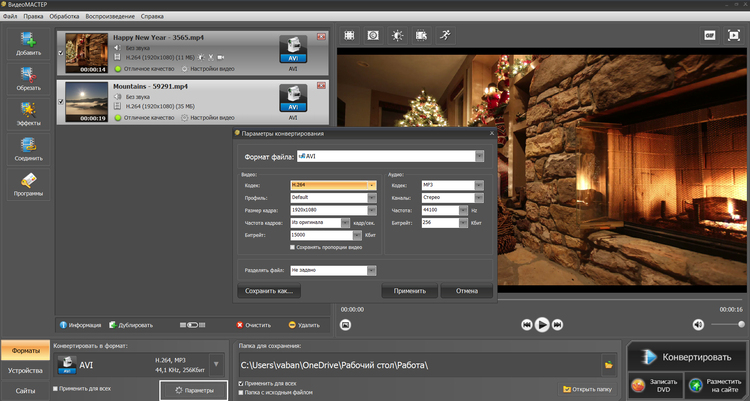750x401 pixels.
Task: Click Дублировать duplicate button
Action: click(131, 325)
